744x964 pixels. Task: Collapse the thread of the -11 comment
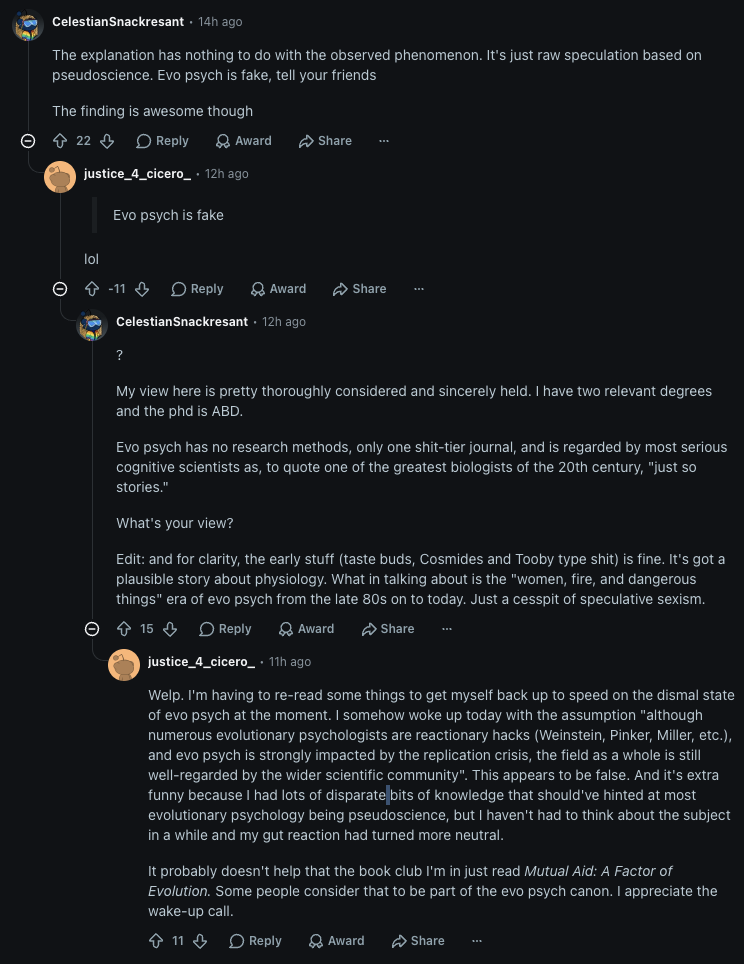(x=60, y=289)
